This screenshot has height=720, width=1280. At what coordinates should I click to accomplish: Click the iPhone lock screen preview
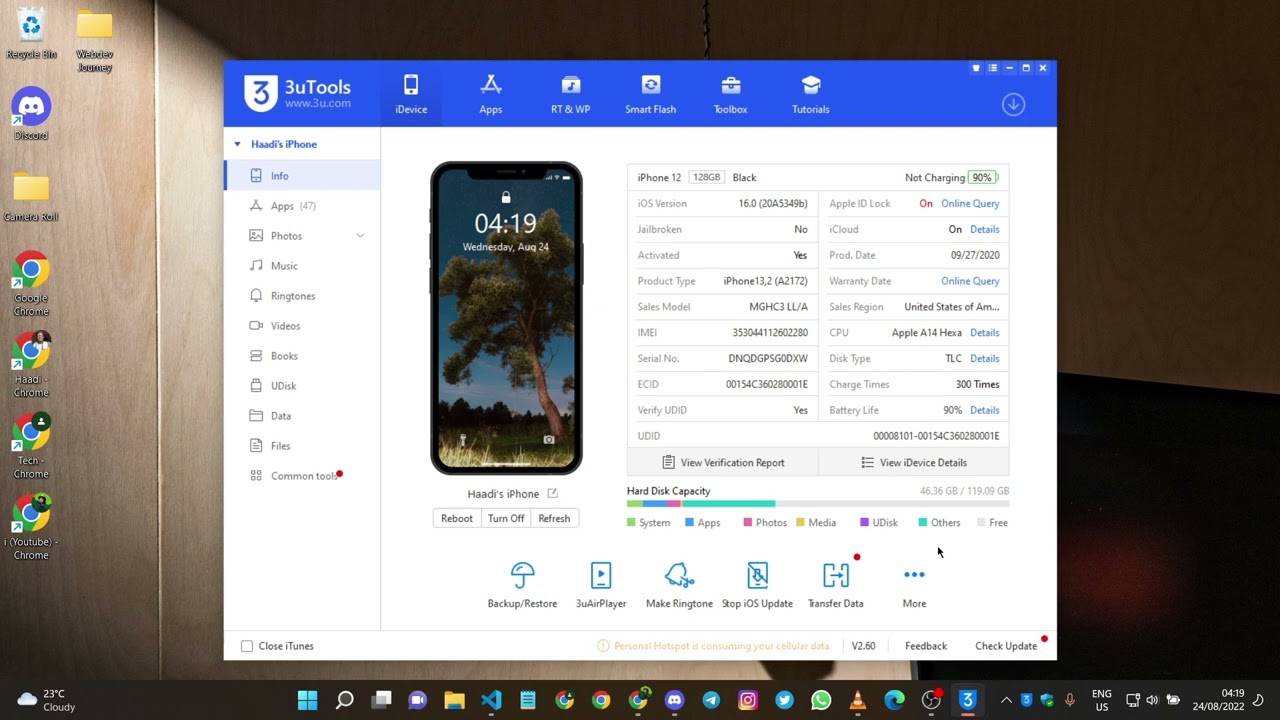[506, 318]
